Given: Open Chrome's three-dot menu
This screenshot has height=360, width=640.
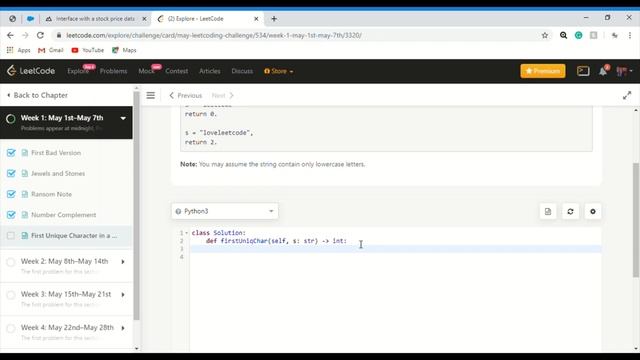Looking at the screenshot, I should [x=630, y=36].
